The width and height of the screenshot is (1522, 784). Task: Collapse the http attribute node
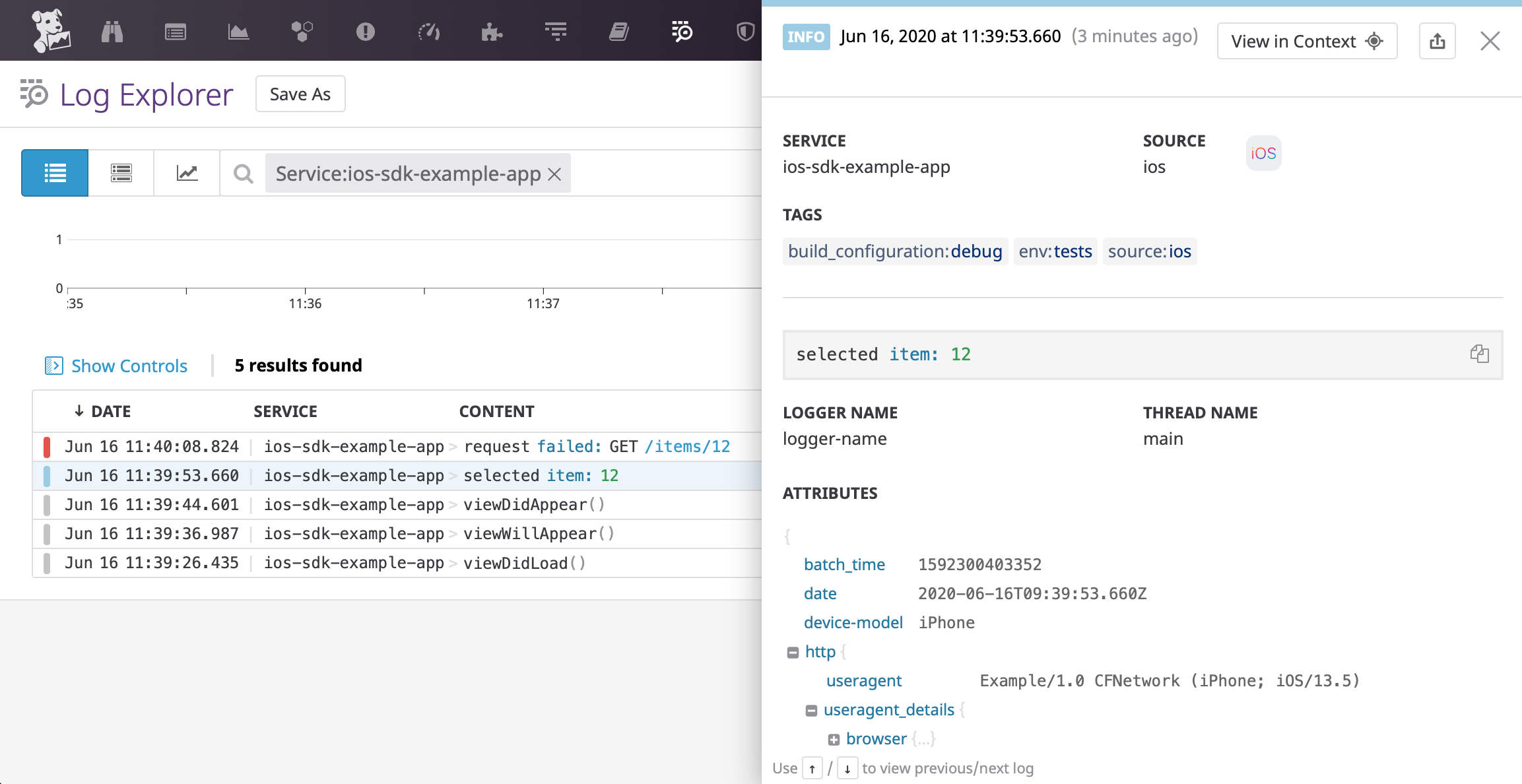pos(793,651)
